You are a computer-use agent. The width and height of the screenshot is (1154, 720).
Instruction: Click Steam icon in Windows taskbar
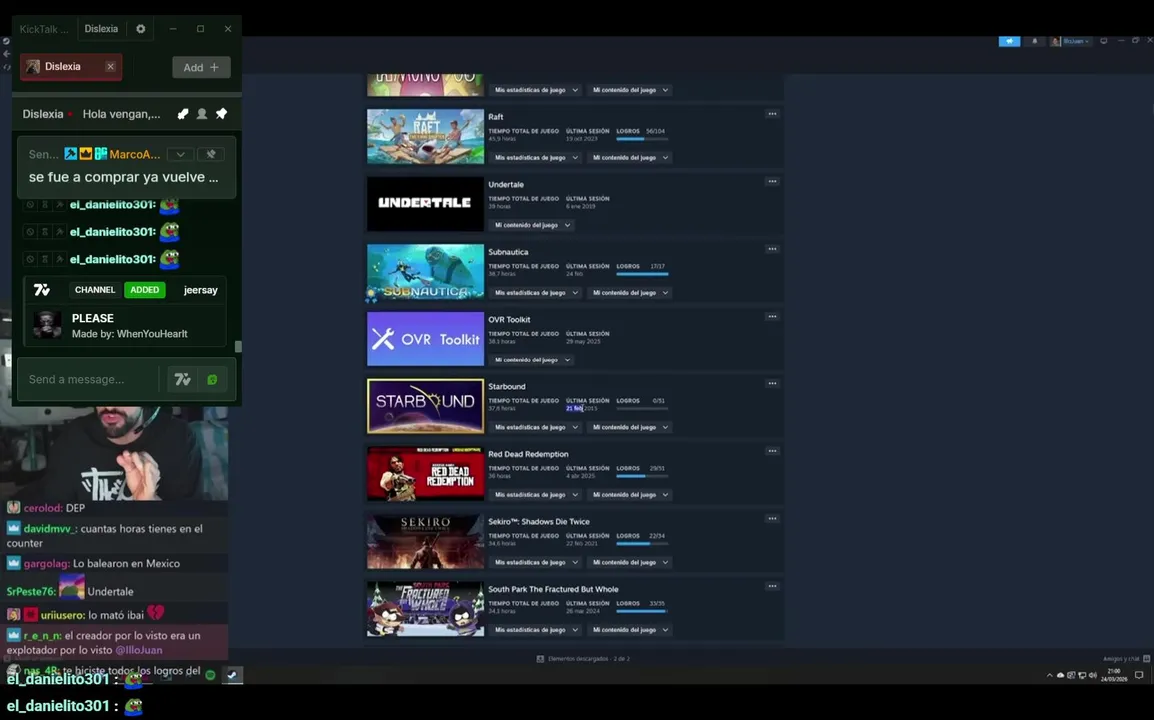point(233,674)
